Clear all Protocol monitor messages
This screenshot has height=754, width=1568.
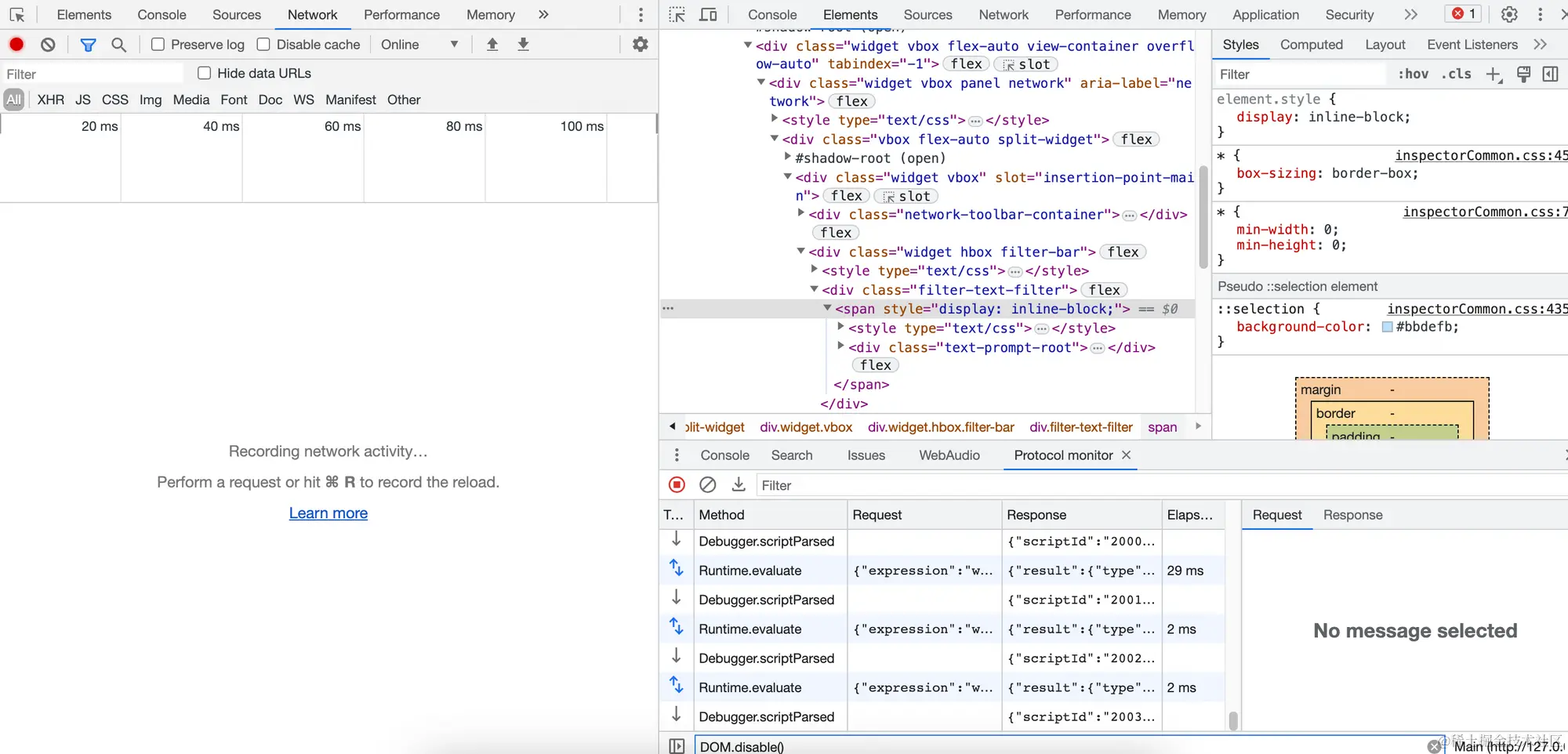tap(708, 485)
